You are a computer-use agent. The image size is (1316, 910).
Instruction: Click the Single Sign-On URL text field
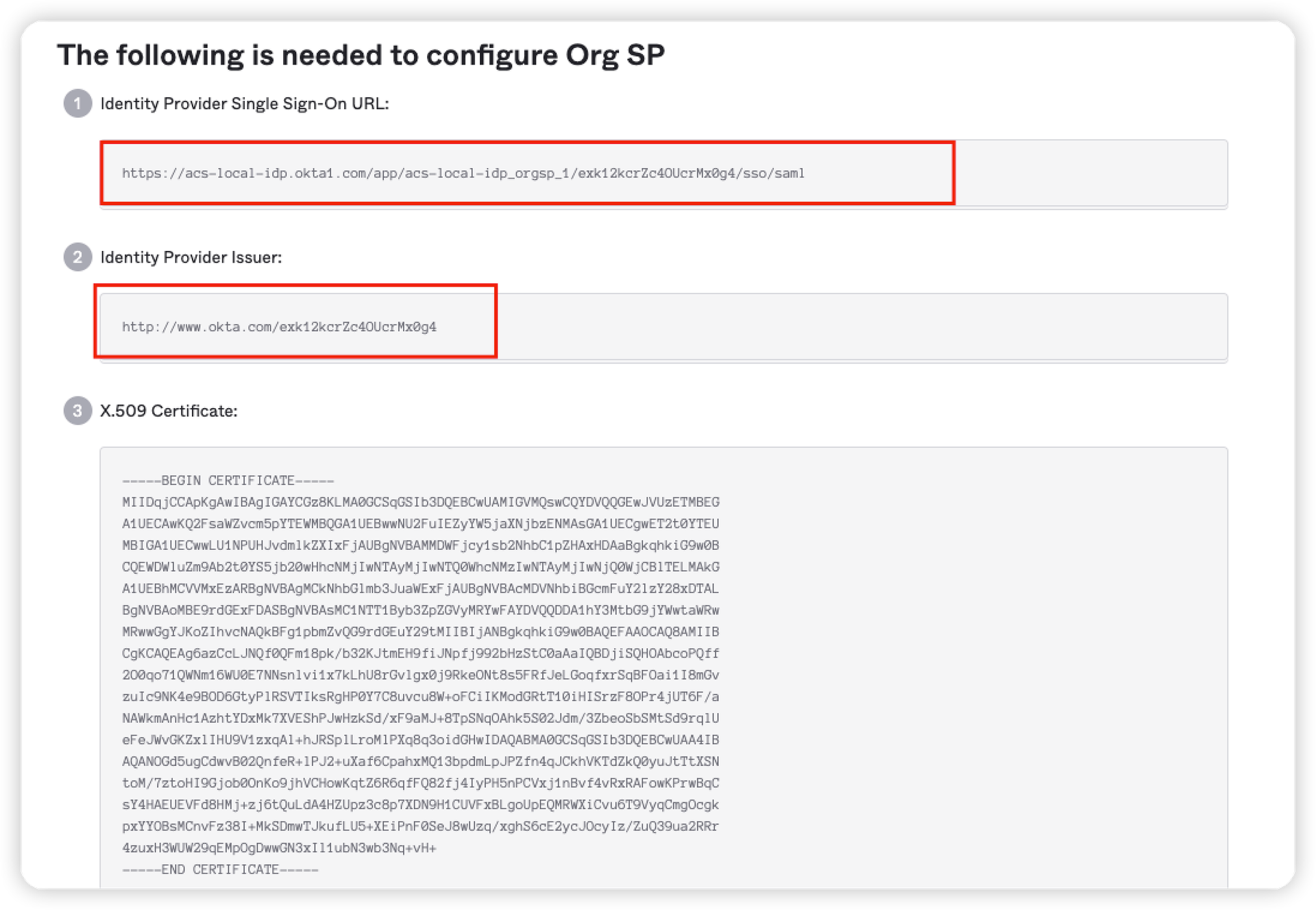pos(463,173)
